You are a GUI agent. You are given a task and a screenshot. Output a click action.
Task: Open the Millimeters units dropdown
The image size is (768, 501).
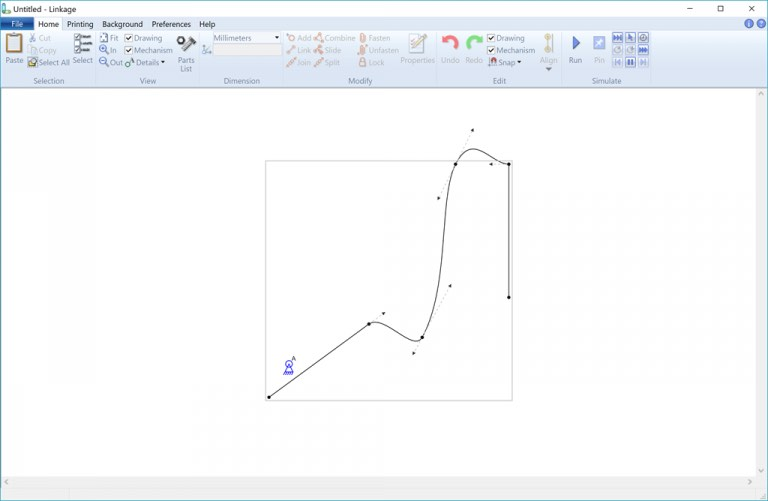click(247, 38)
